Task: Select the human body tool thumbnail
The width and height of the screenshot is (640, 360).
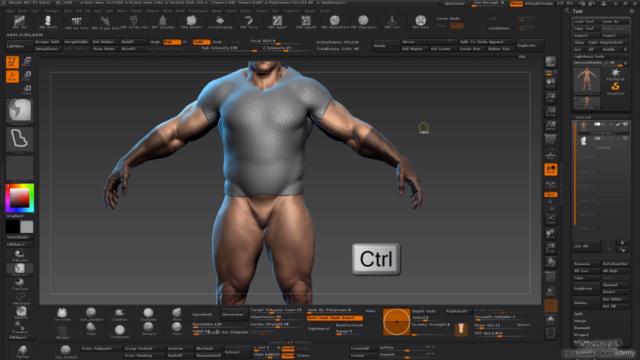Action: click(587, 80)
